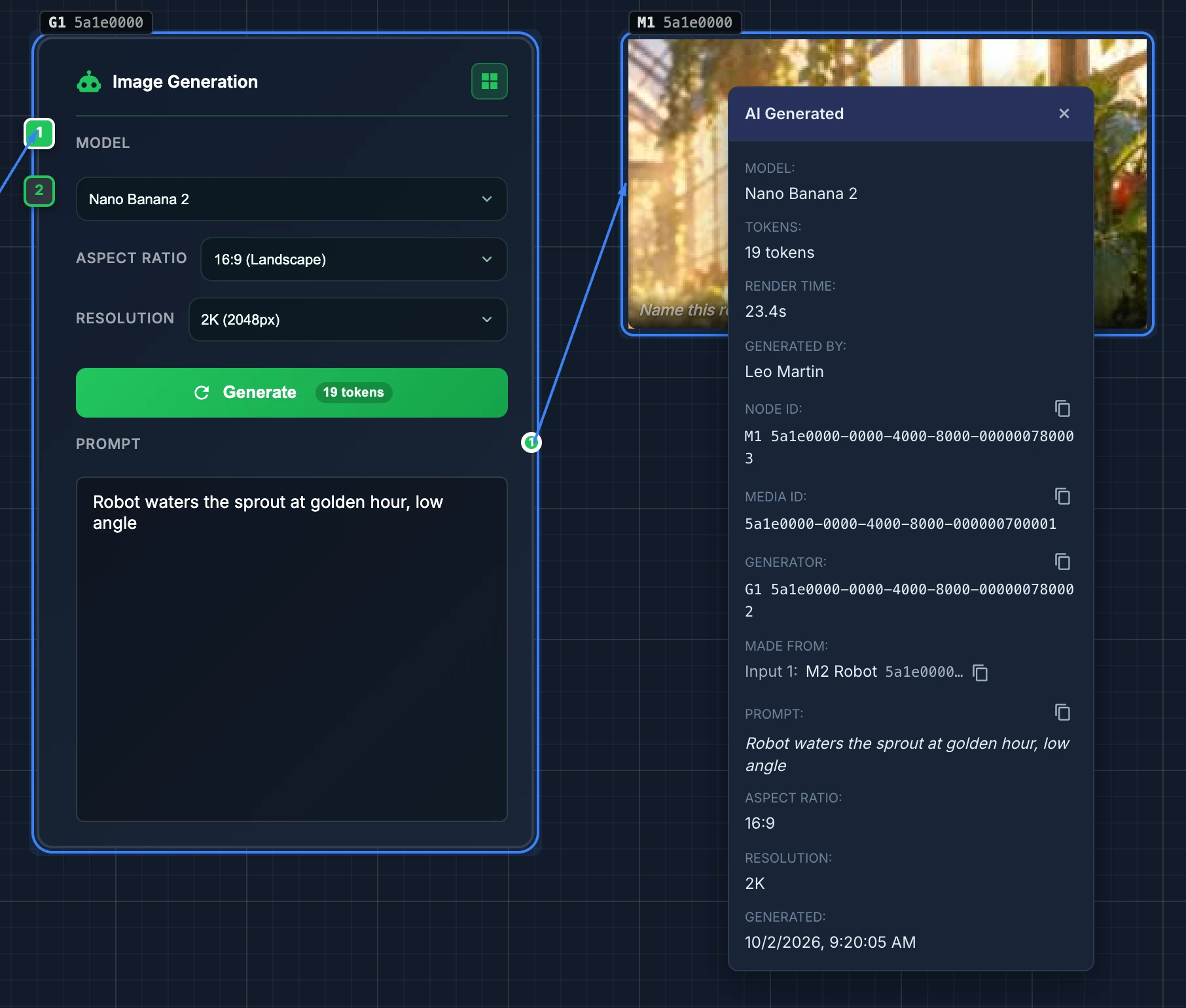Click the 'Name this' caption field on image
1186x1008 pixels.
(x=683, y=310)
